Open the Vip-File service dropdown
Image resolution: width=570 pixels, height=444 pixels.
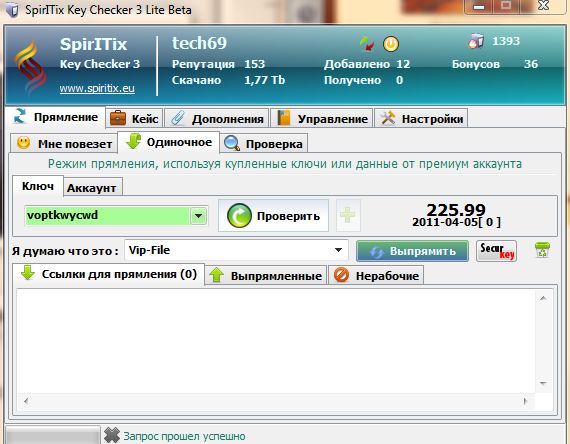pos(236,250)
